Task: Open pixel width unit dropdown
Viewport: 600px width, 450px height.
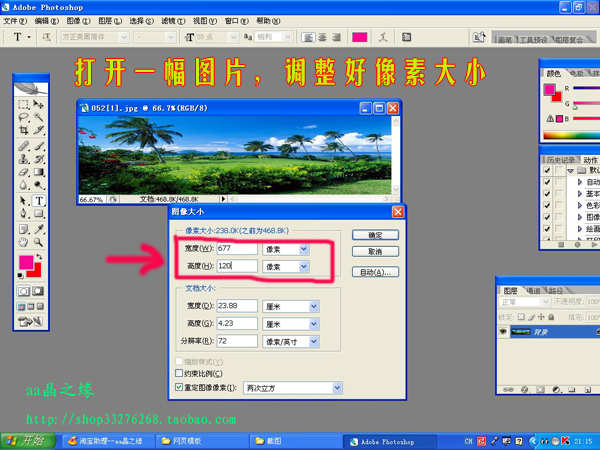Action: pos(304,249)
